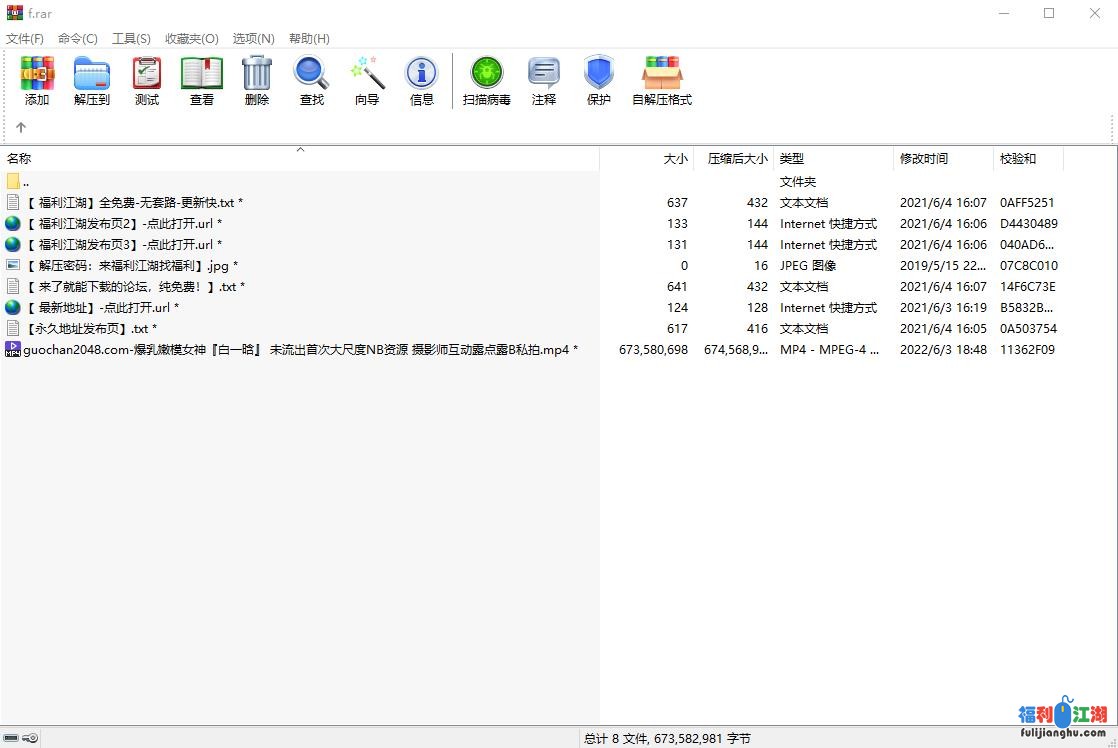1118x748 pixels.
Task: Click the 解压到 (Extract To) icon
Action: pos(92,80)
